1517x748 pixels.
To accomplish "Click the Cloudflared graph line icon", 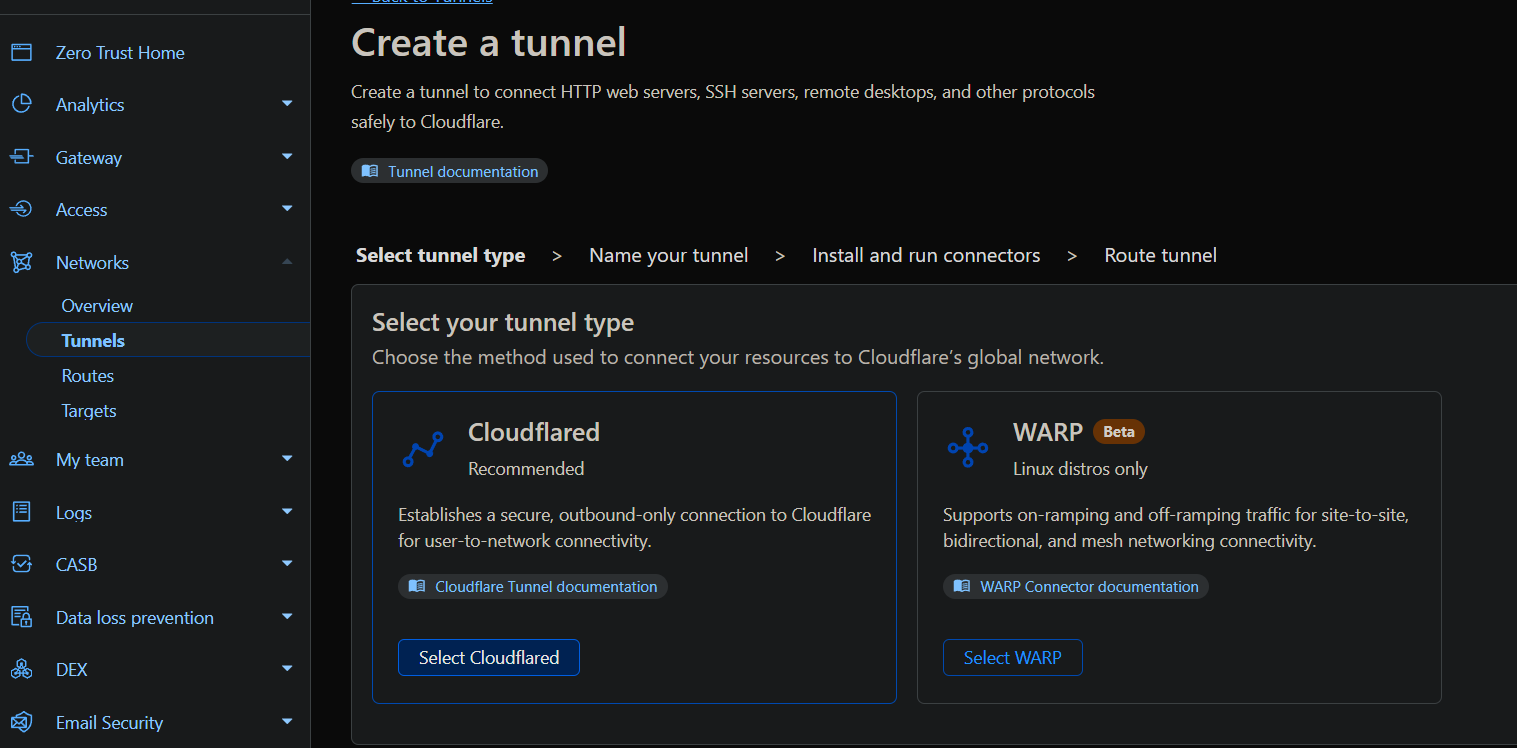I will pyautogui.click(x=422, y=450).
